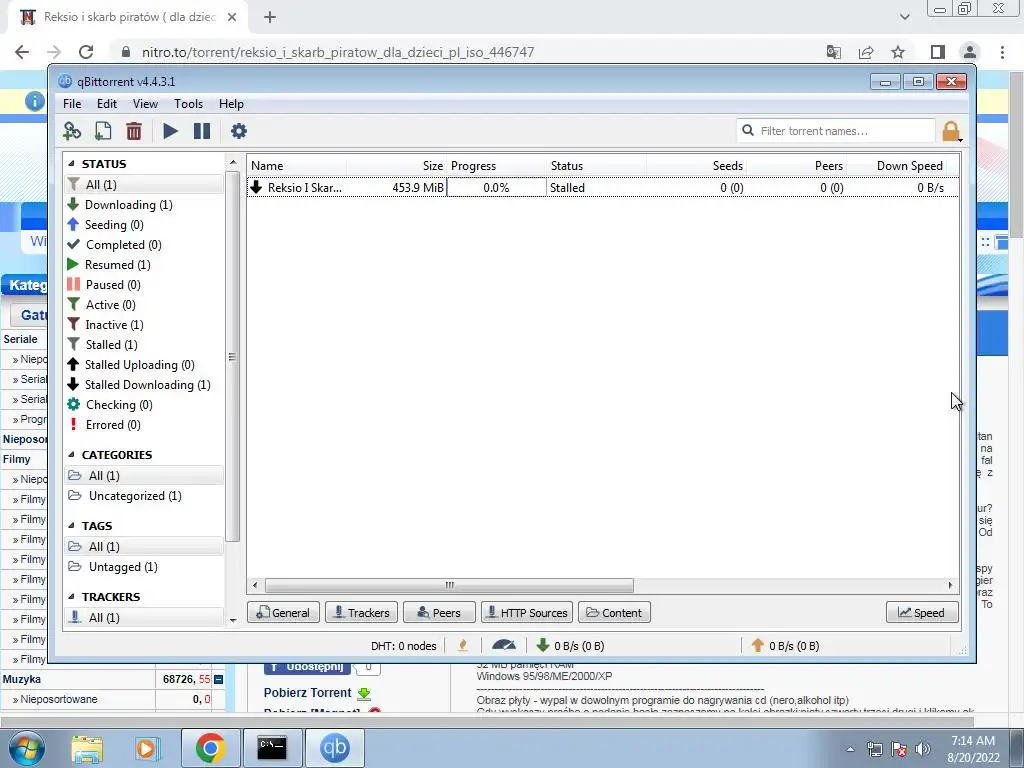1024x768 pixels.
Task: Open the Tools menu
Action: tap(188, 104)
